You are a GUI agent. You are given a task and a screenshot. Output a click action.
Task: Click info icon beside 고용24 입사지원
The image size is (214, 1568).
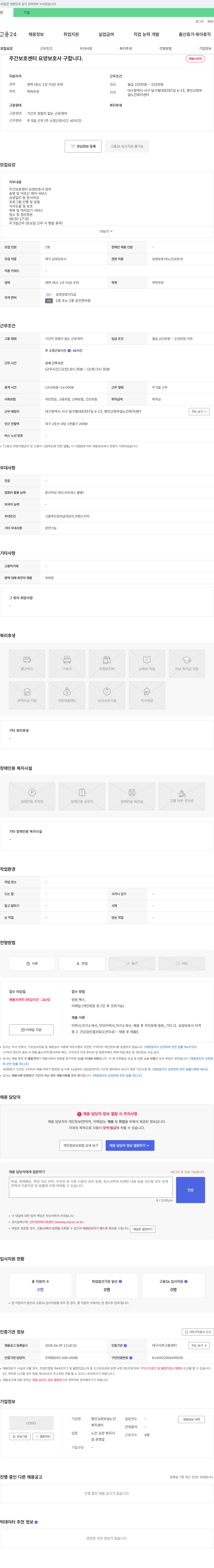click(186, 1281)
